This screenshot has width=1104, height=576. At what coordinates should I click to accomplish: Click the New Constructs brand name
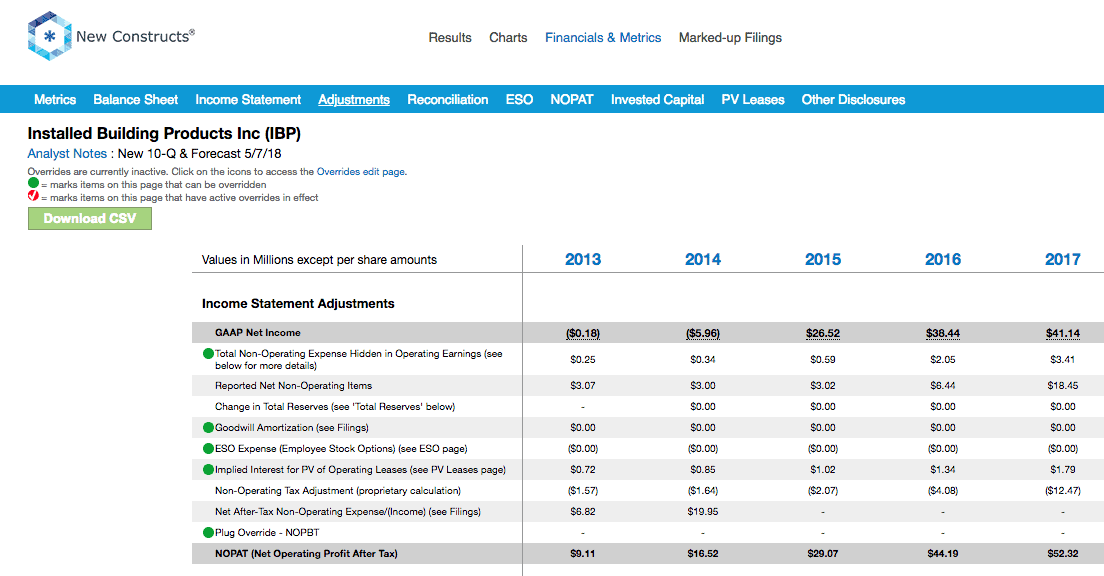[135, 36]
